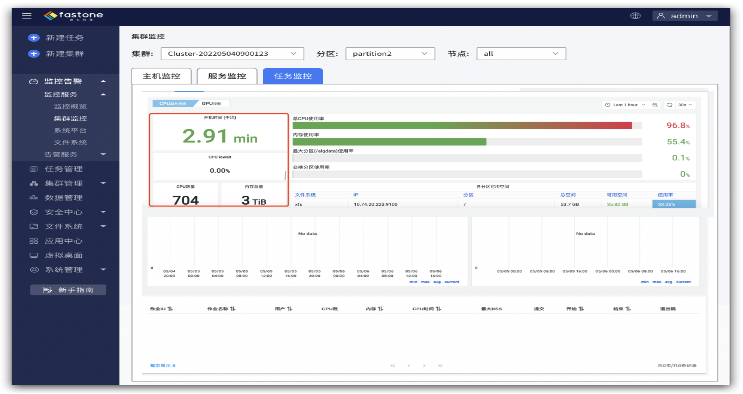
Task: Click the 虚拟桌面 monitor icon
Action: point(34,255)
